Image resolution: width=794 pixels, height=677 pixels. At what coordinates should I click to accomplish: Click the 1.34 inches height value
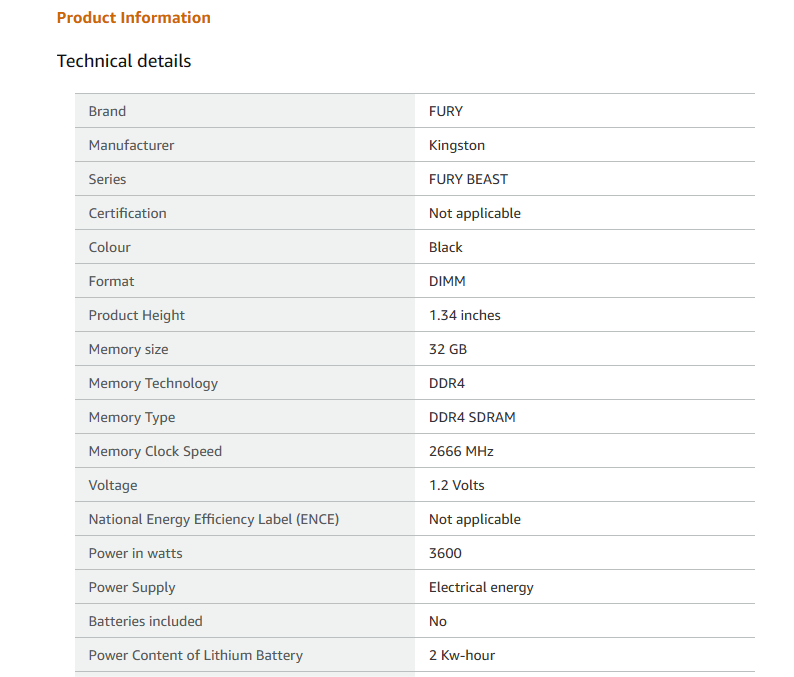[x=465, y=315]
